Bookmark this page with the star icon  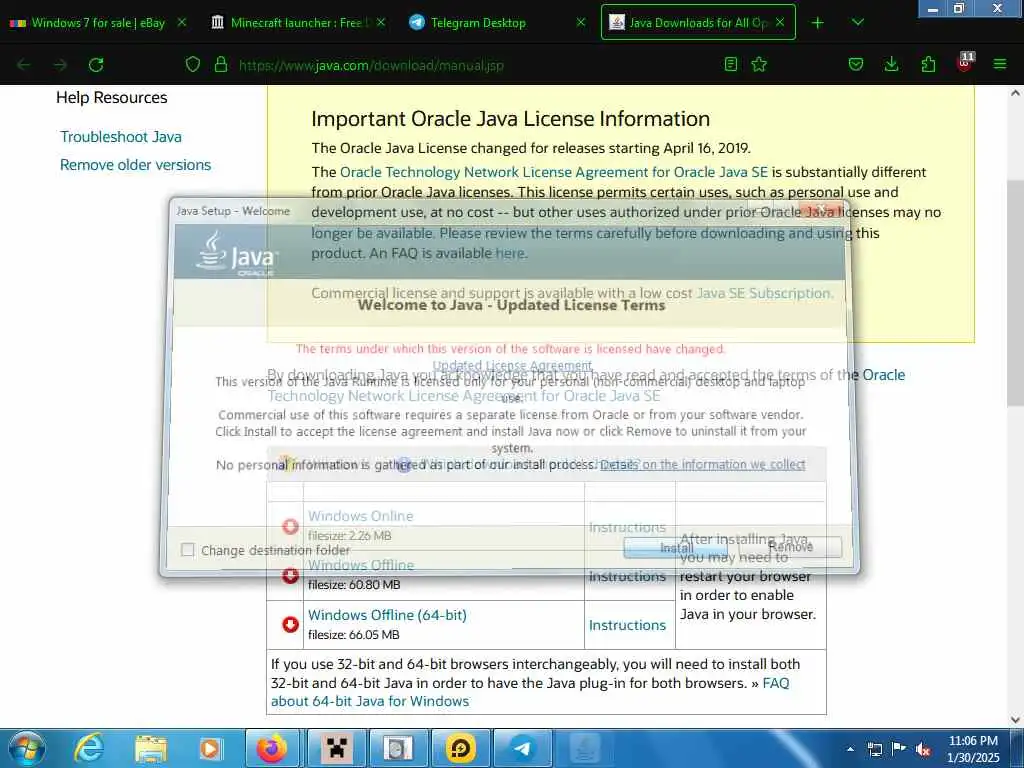(759, 65)
